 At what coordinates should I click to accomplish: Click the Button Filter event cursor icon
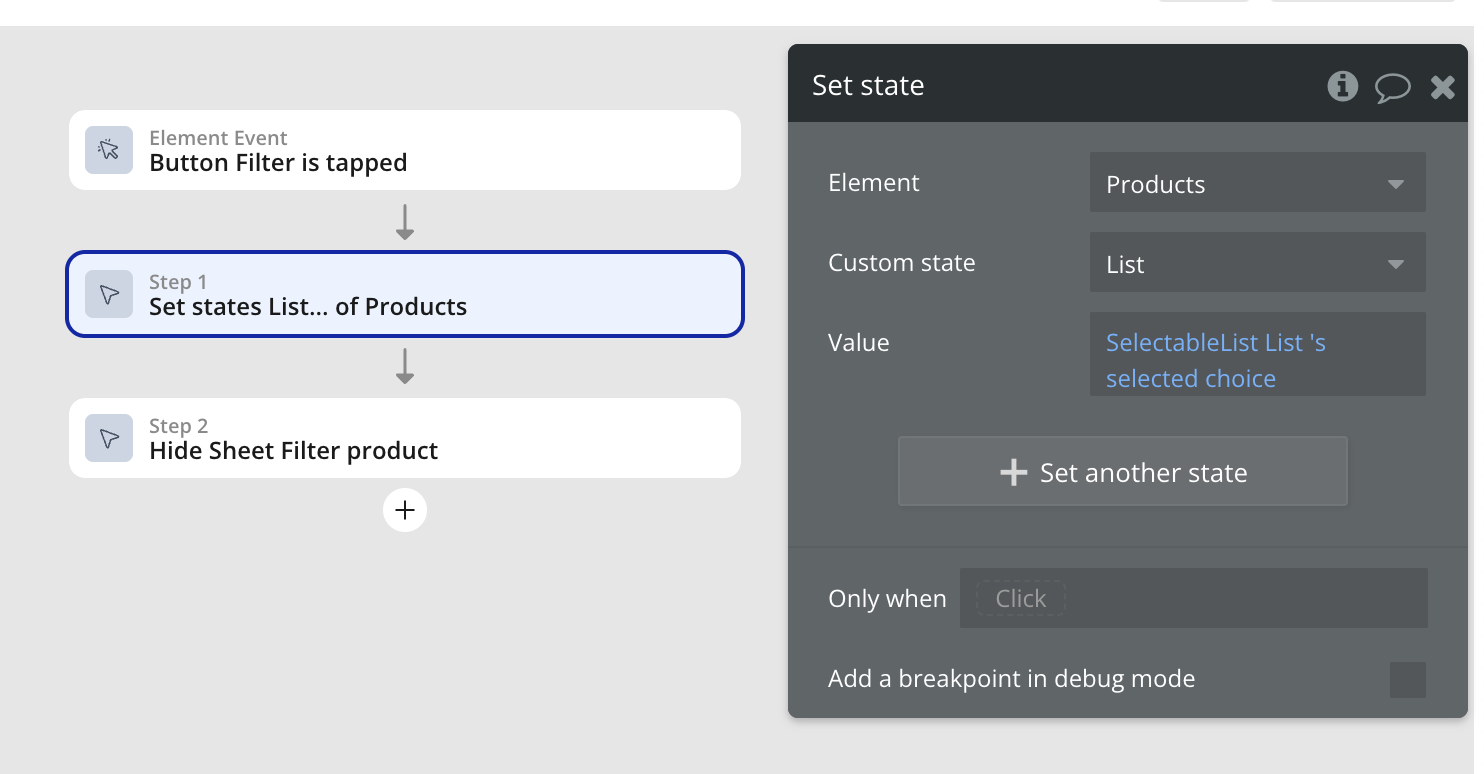[109, 150]
